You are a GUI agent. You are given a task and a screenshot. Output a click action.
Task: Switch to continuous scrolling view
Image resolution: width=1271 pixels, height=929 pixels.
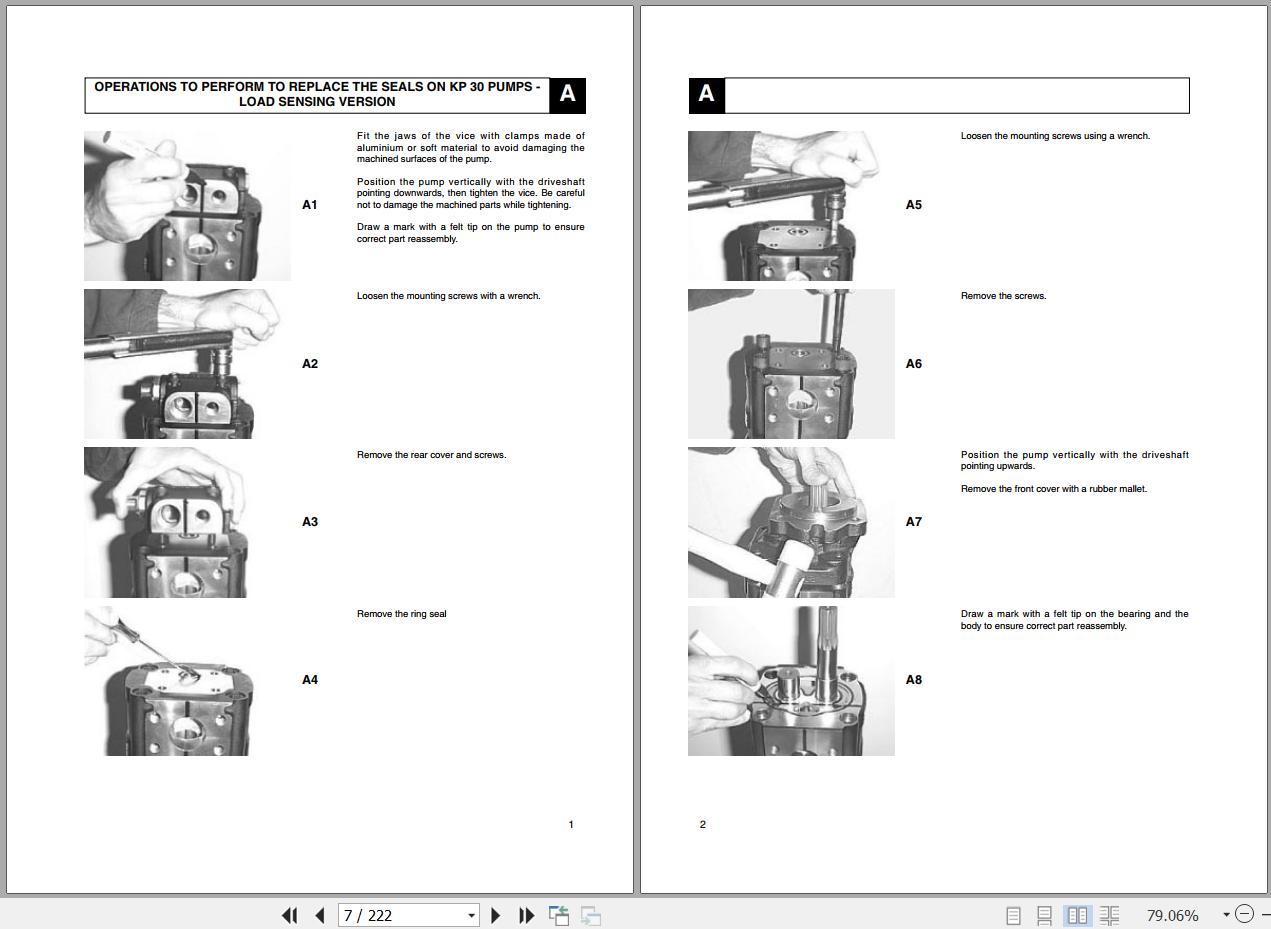point(1044,915)
